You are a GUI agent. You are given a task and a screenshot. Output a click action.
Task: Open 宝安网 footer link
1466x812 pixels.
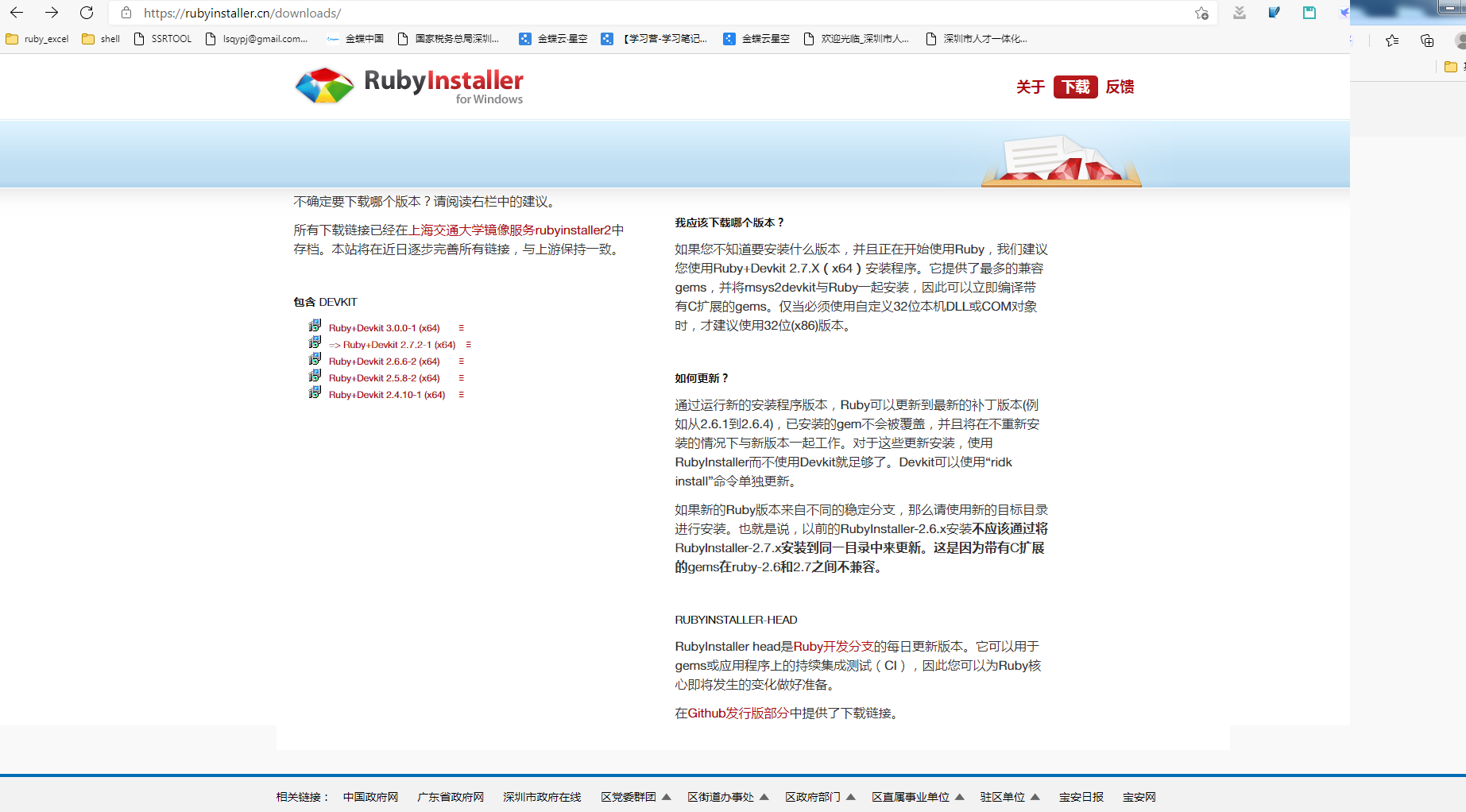1139,797
